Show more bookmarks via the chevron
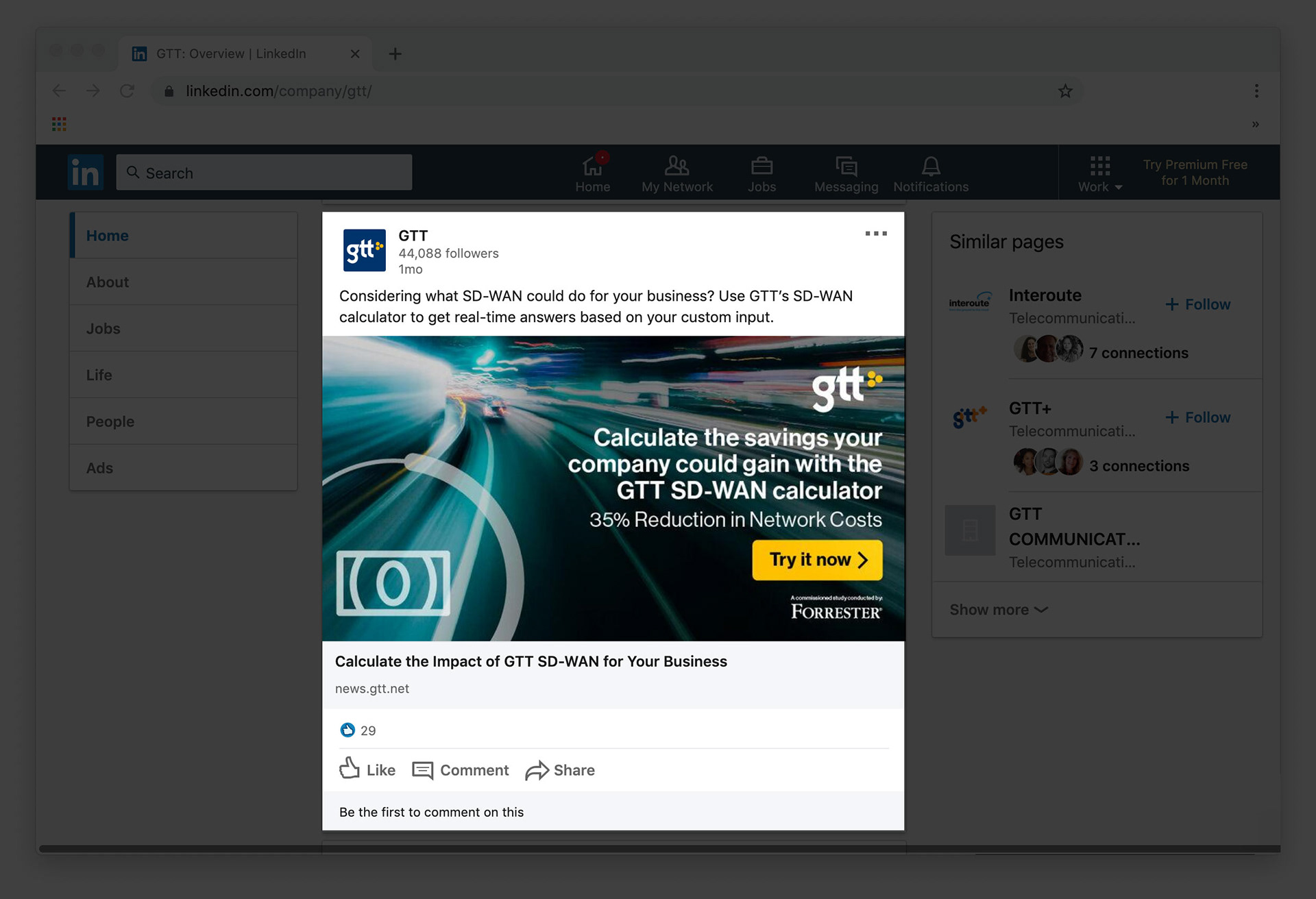The image size is (1316, 899). pos(1256,124)
